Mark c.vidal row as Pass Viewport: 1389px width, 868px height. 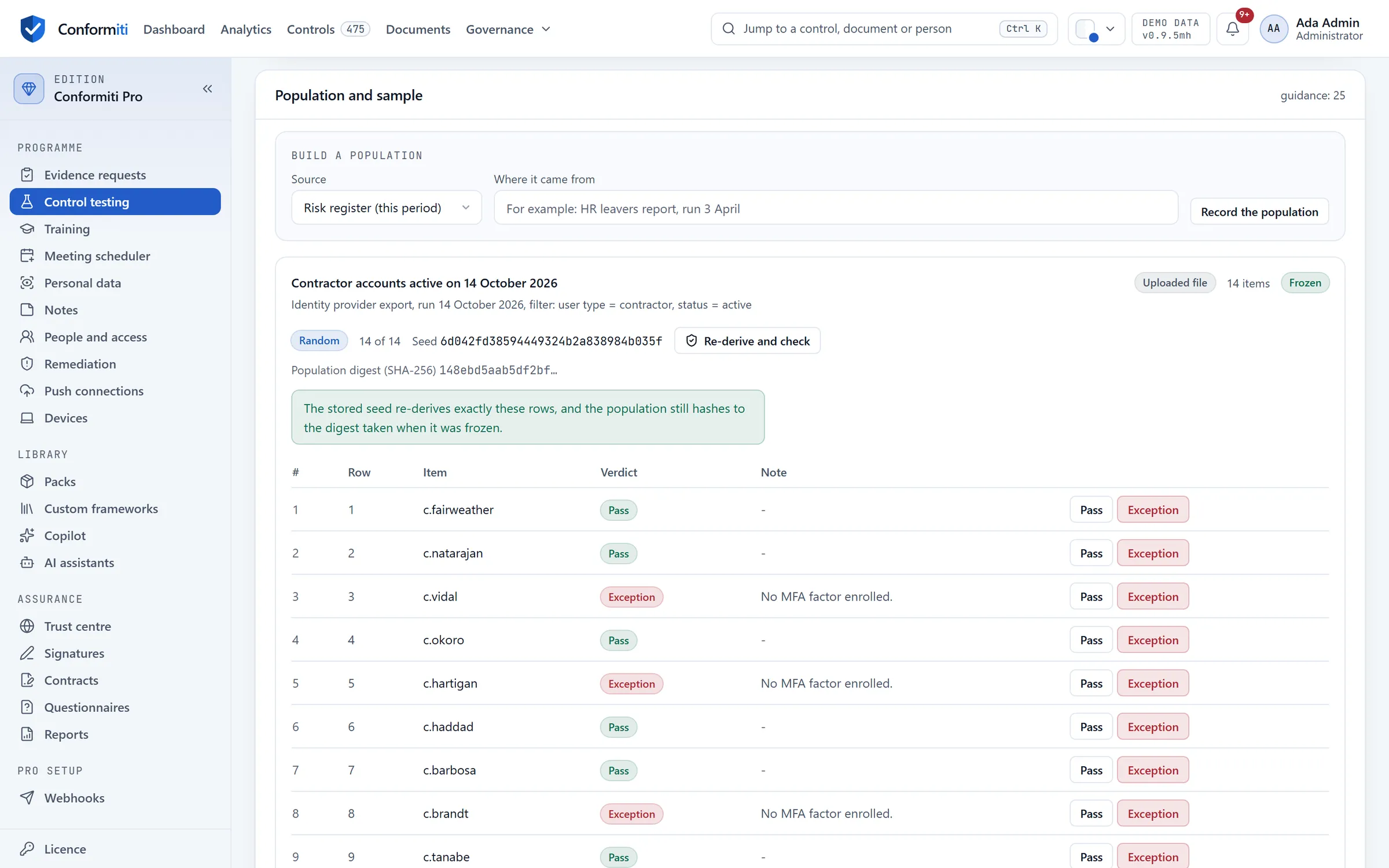pyautogui.click(x=1091, y=597)
